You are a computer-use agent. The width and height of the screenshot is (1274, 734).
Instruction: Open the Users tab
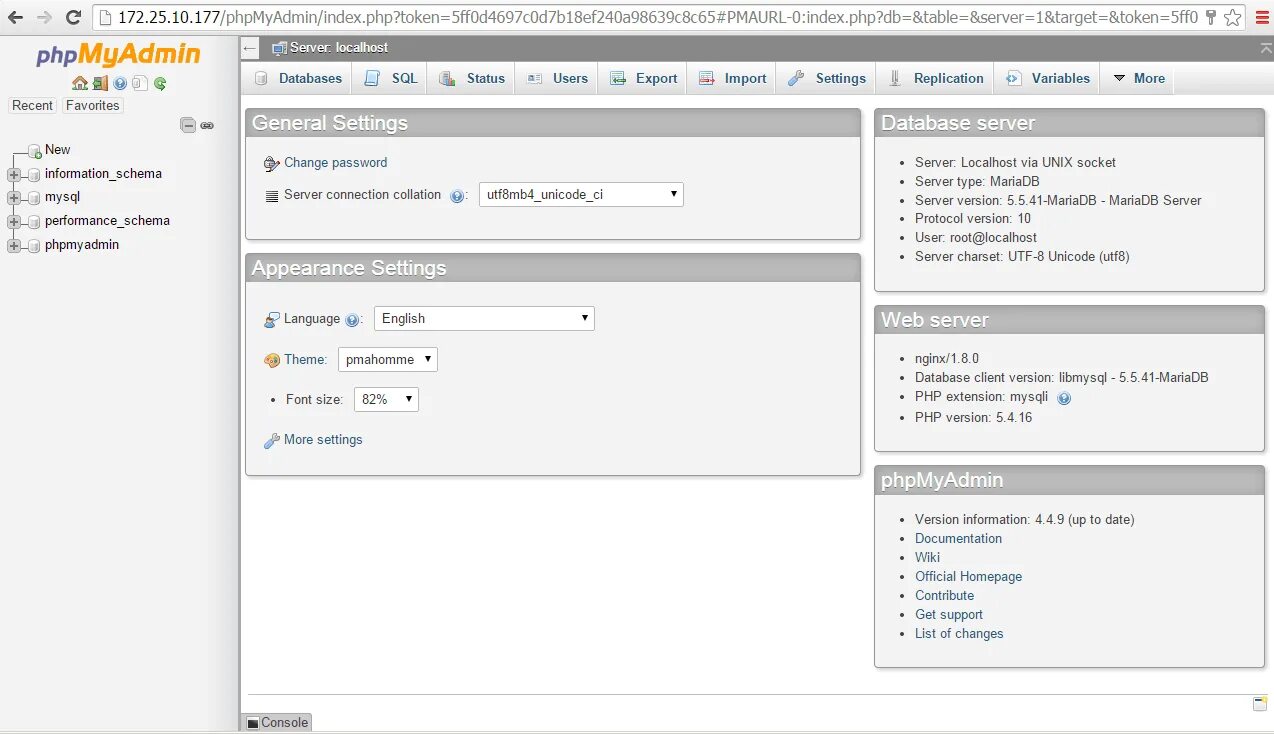[x=557, y=79]
